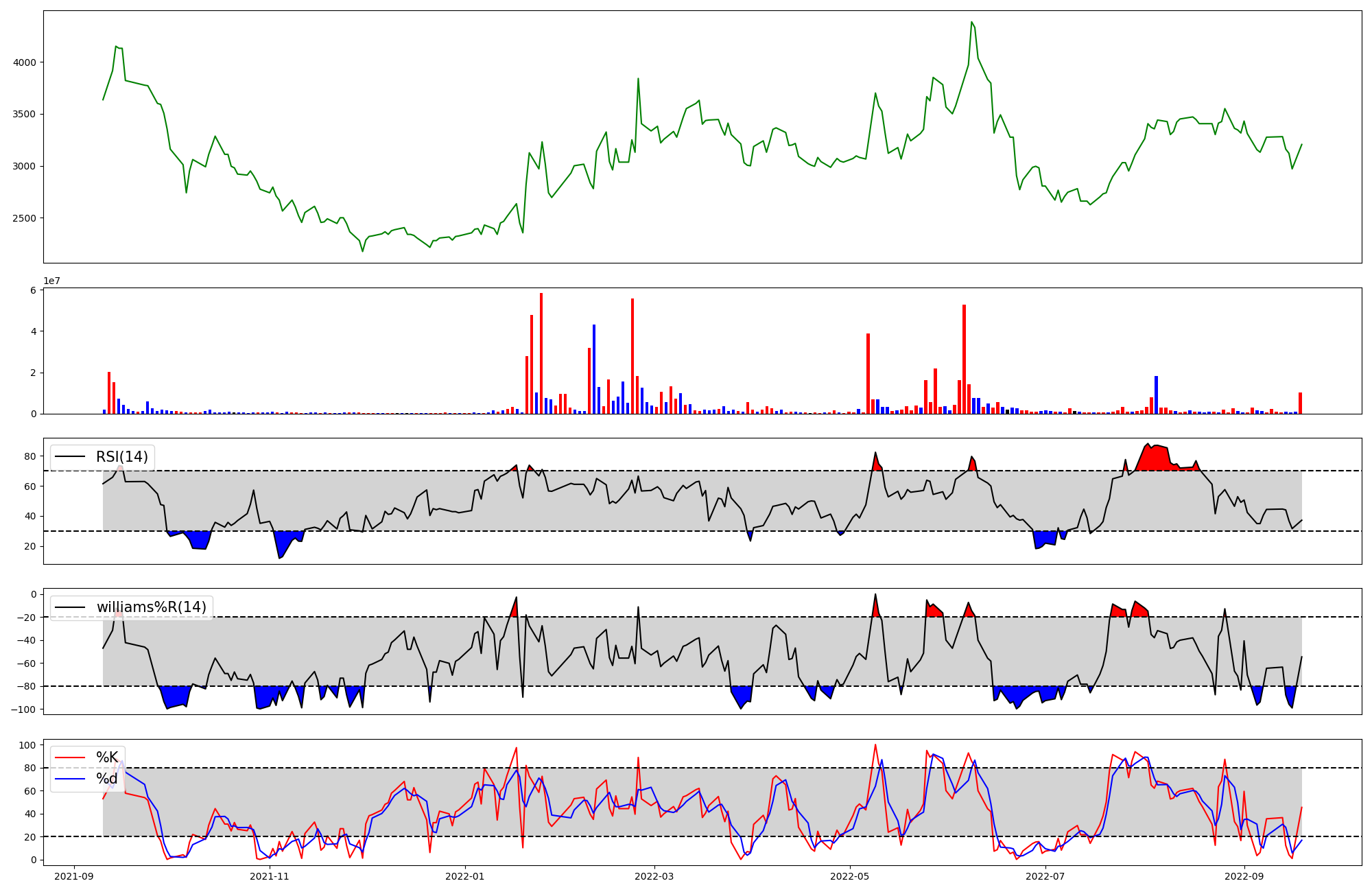Click the %K legend entry text
1372x892 pixels.
pyautogui.click(x=107, y=758)
